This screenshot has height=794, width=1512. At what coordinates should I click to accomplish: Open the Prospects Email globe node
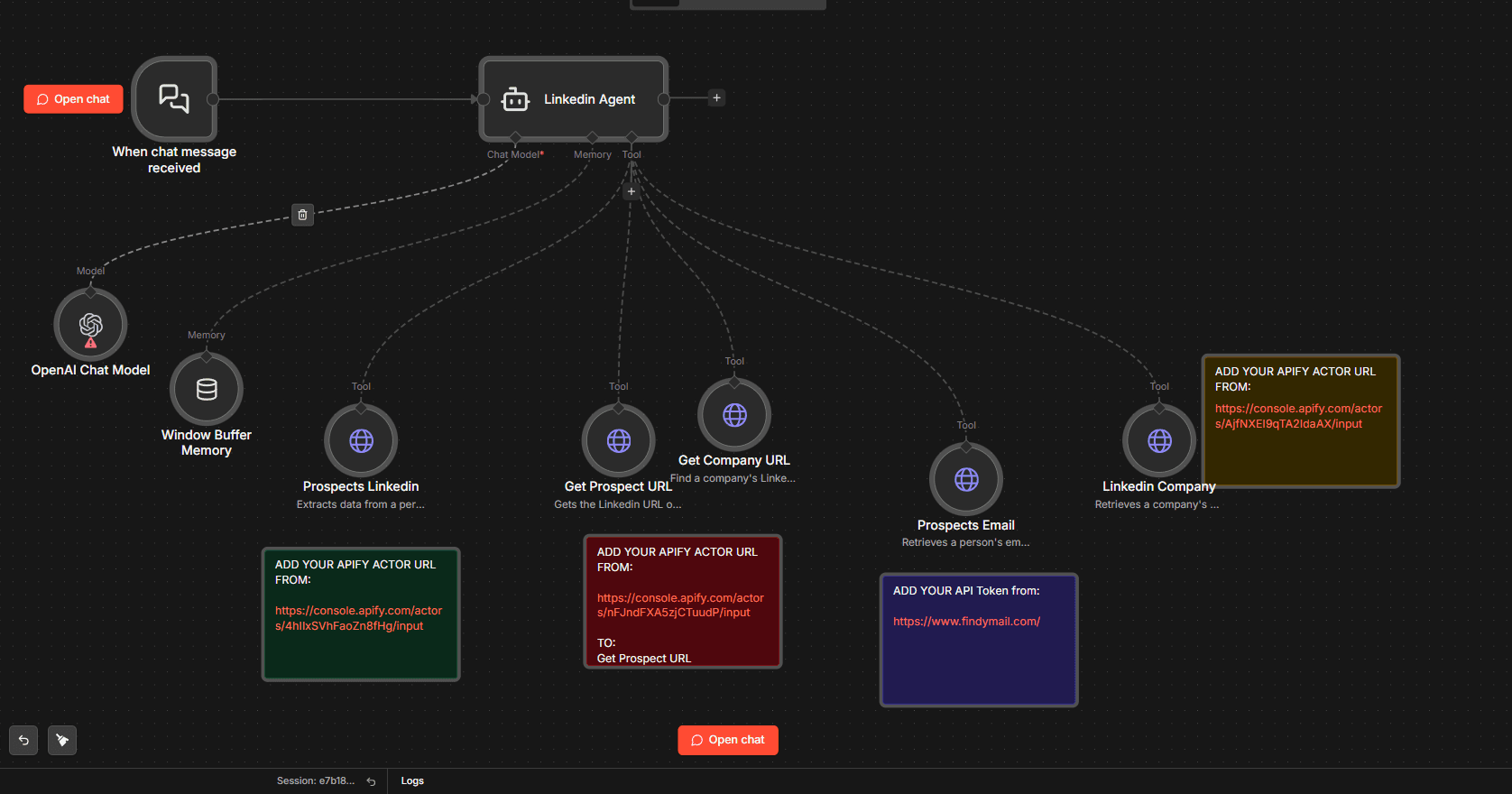pyautogui.click(x=966, y=479)
